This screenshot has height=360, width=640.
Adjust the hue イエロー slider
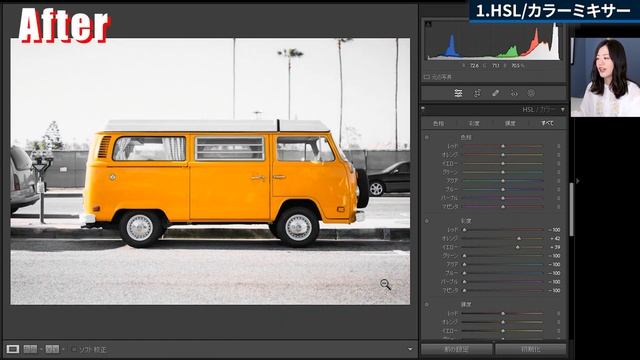tap(503, 163)
